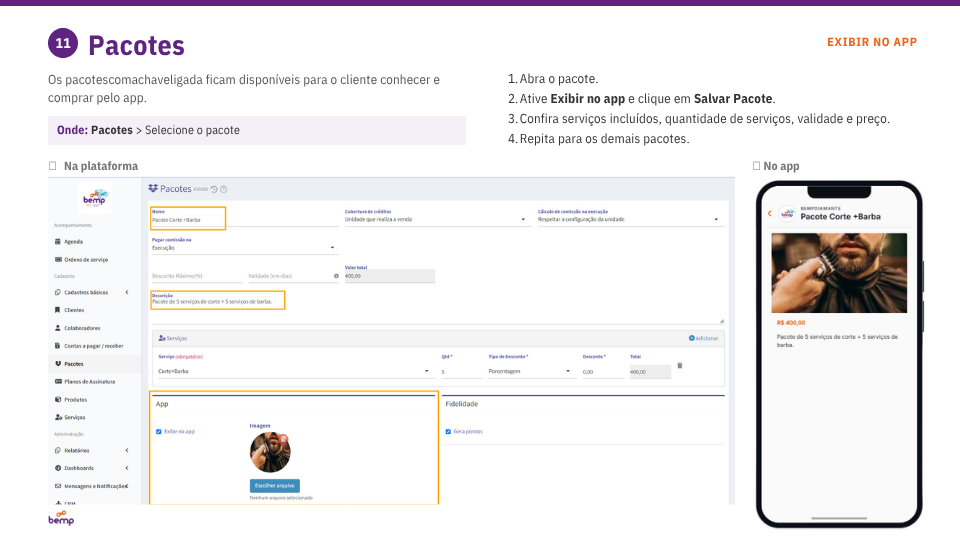
Task: Click the Pacotes page header icon
Action: click(x=153, y=189)
